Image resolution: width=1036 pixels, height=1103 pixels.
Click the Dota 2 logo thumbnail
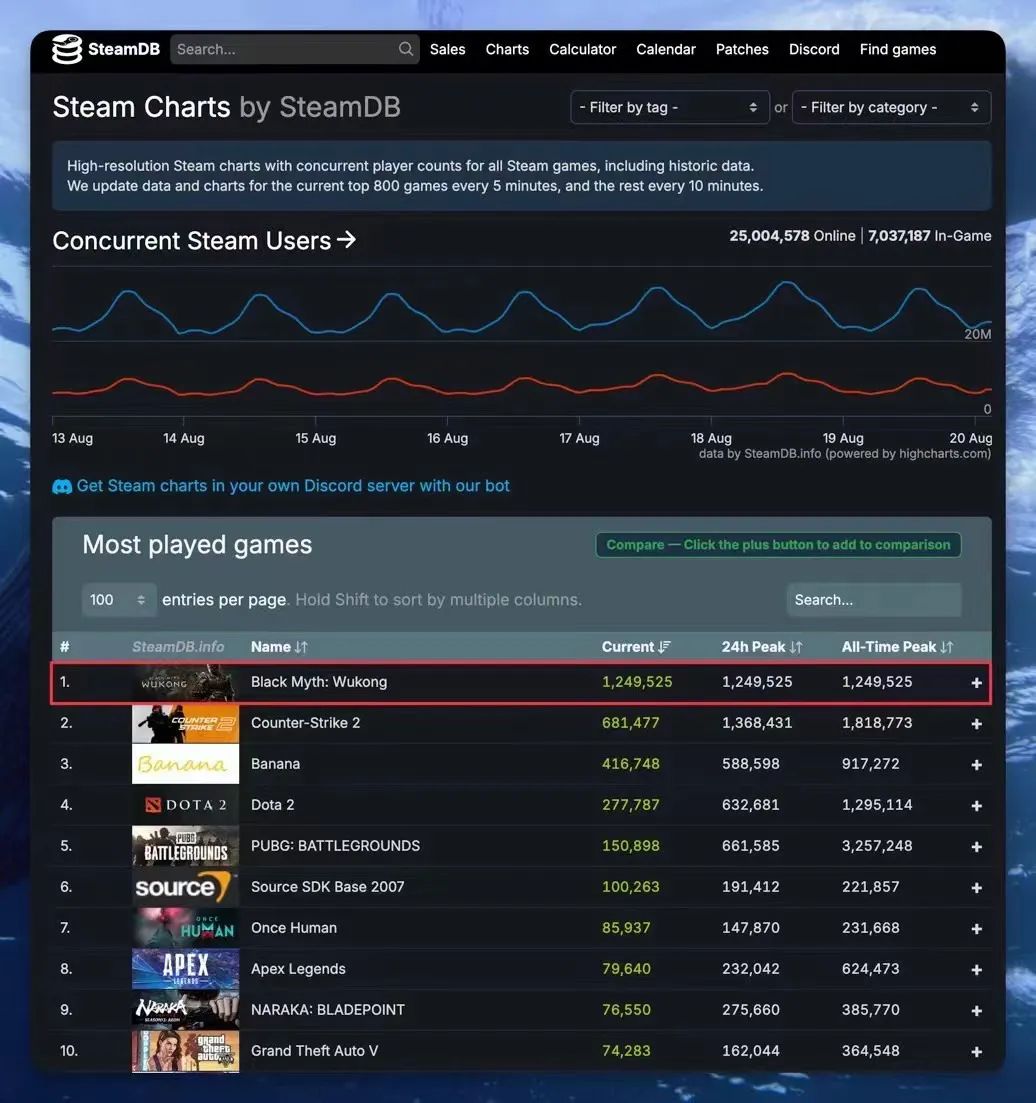point(185,805)
